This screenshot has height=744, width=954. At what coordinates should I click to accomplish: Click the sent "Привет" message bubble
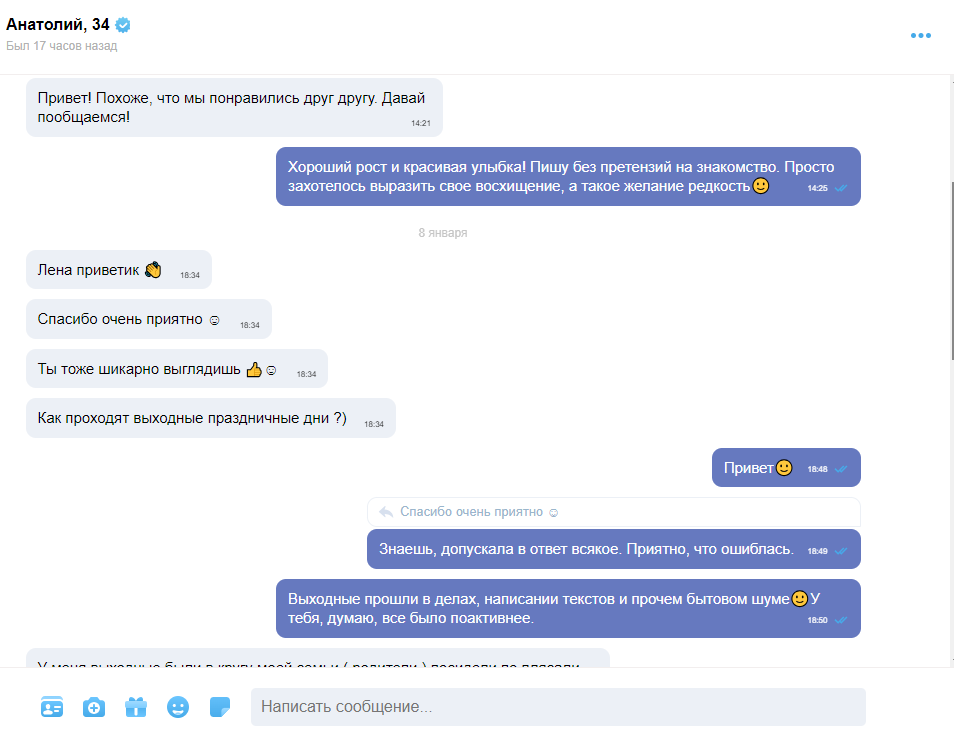coord(786,468)
